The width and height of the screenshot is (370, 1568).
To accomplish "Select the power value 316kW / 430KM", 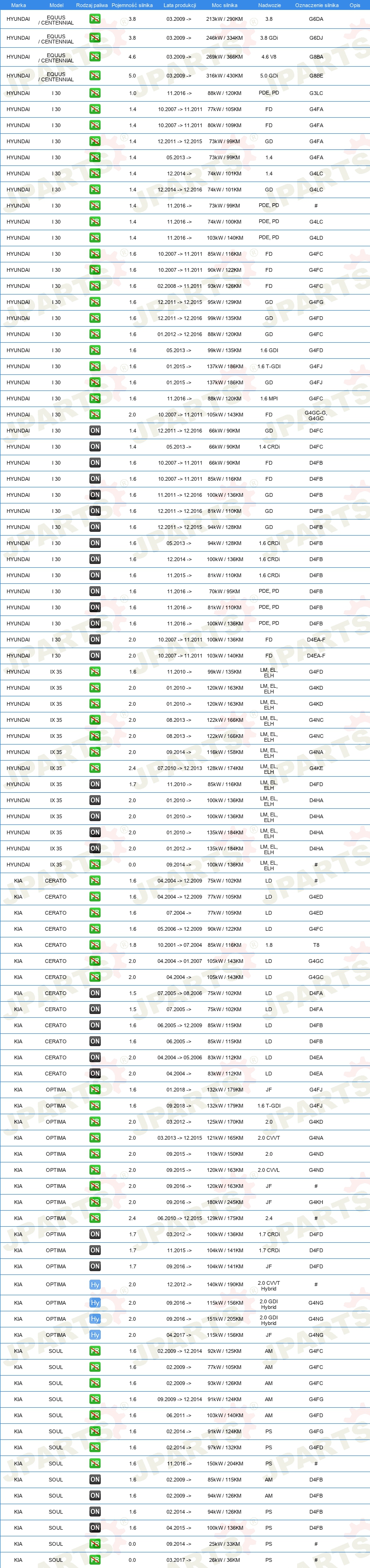I will click(x=224, y=76).
